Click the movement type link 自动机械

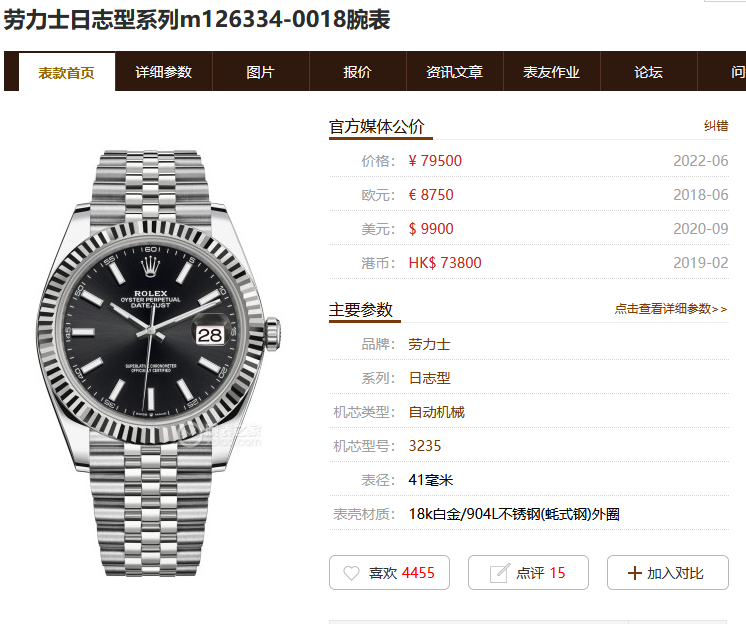(436, 412)
